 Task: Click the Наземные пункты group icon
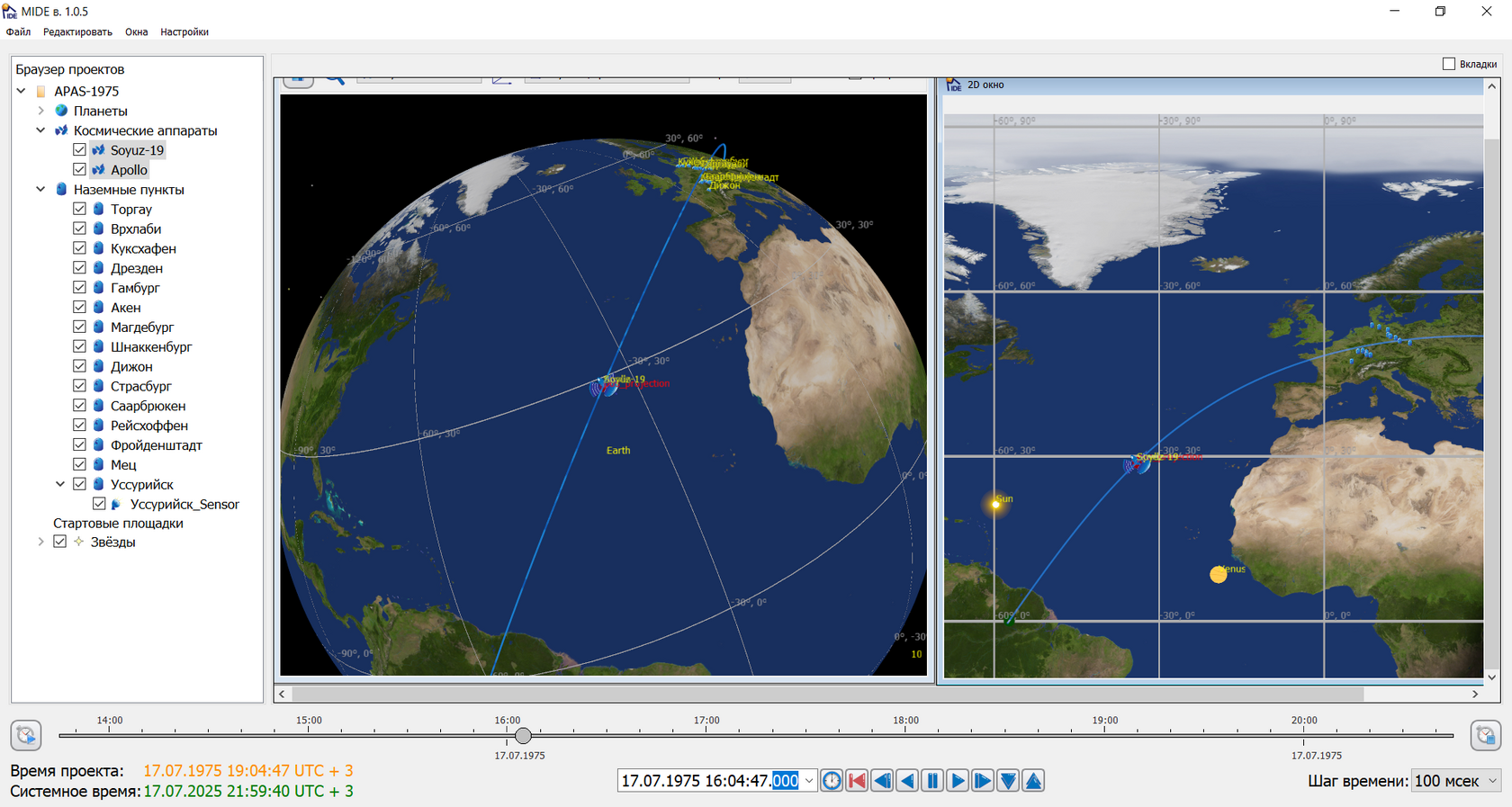(61, 190)
